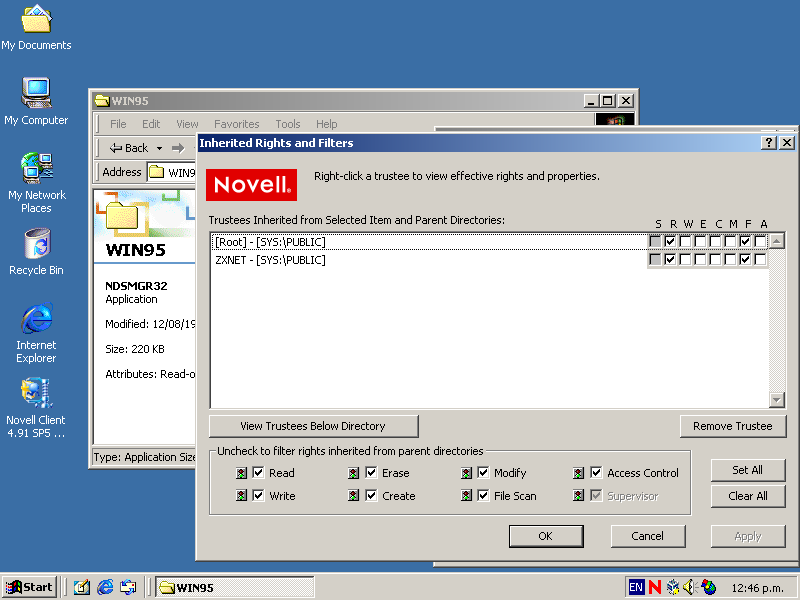Click the traffic light icon beside File Scan
This screenshot has height=600, width=800.
[x=466, y=495]
